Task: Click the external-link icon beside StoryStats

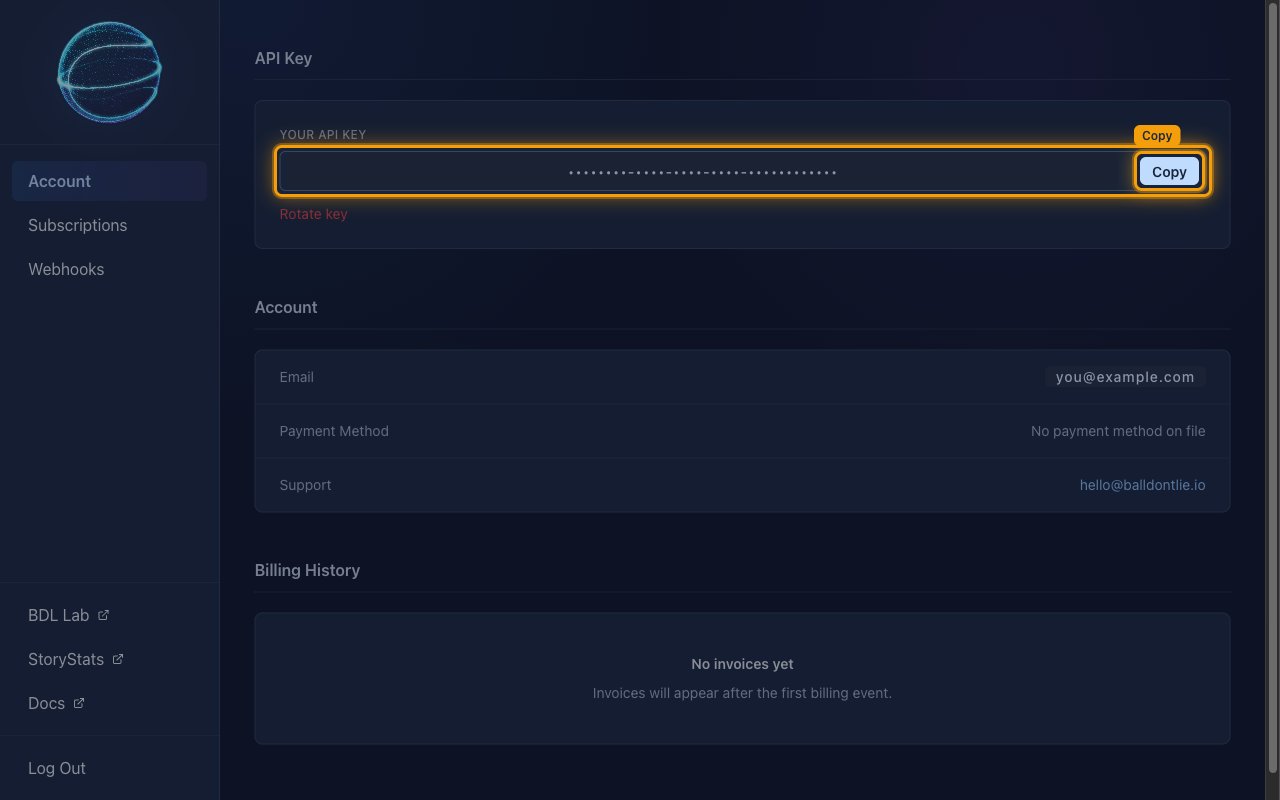Action: (x=118, y=659)
